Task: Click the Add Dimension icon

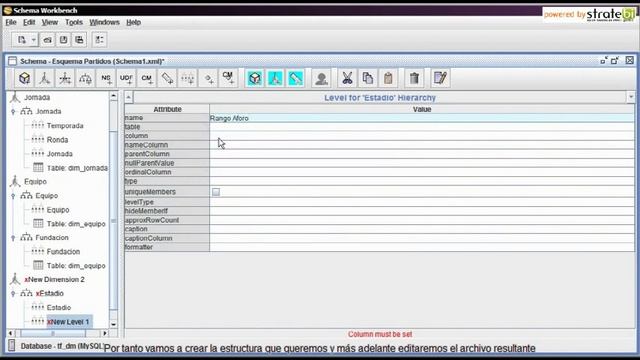Action: (45, 78)
